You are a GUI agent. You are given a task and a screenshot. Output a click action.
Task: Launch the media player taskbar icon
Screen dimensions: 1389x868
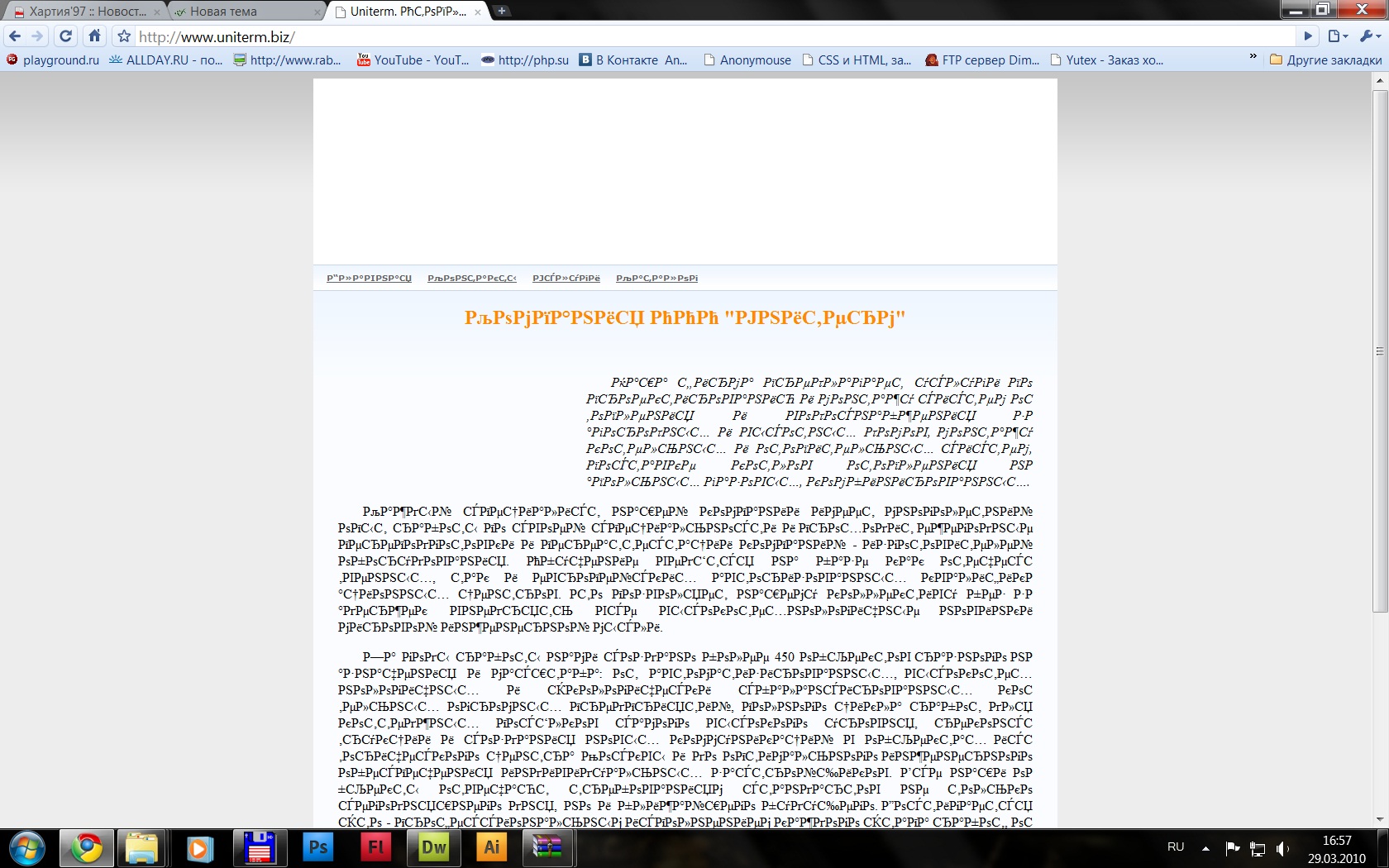coord(198,848)
